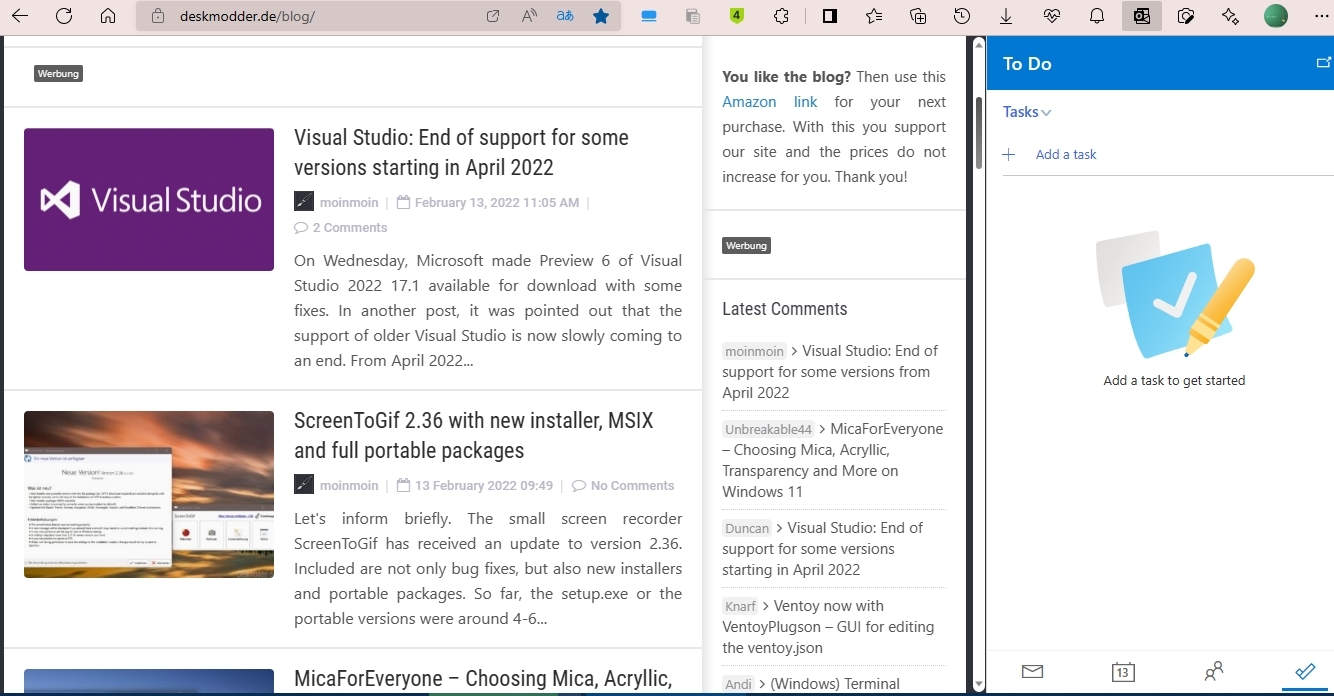Go back using the browser back arrow

click(x=20, y=16)
